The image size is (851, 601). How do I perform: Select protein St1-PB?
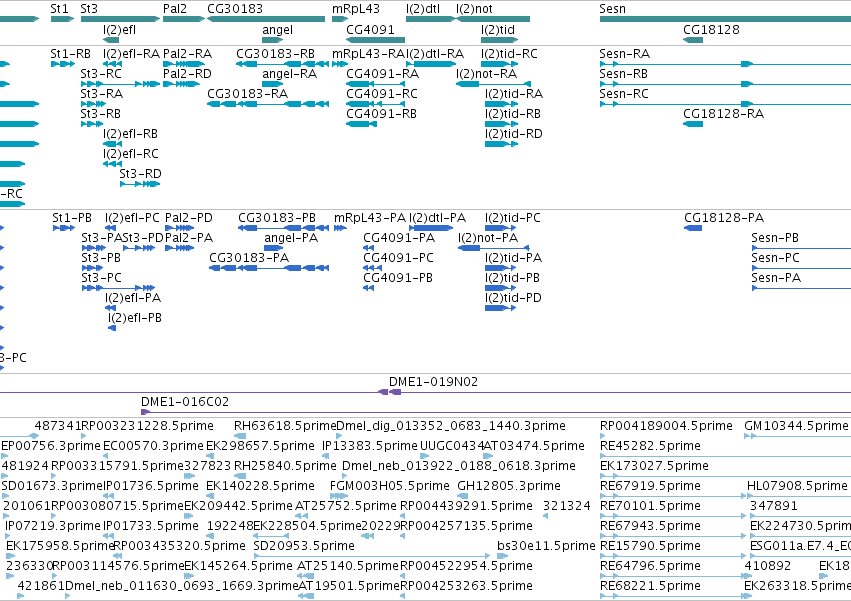point(72,218)
